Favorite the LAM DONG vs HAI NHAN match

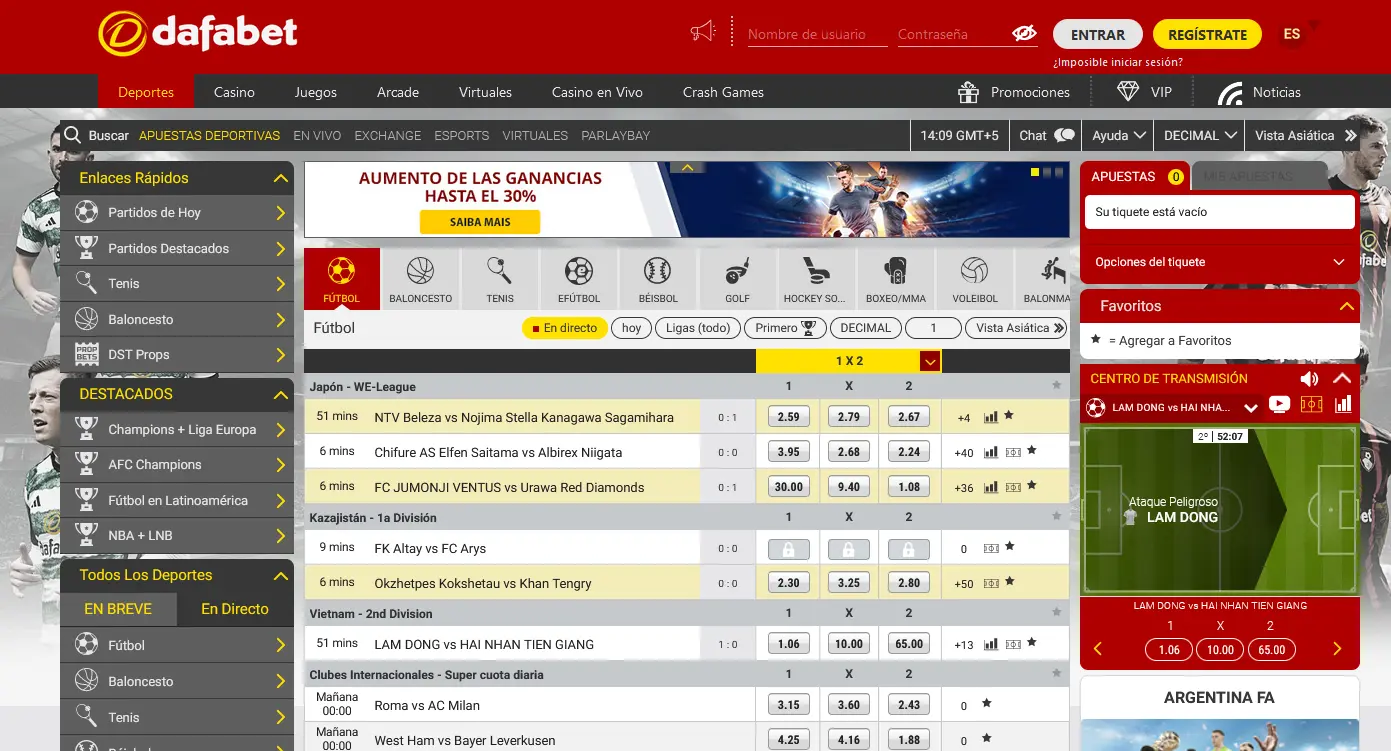[1031, 642]
